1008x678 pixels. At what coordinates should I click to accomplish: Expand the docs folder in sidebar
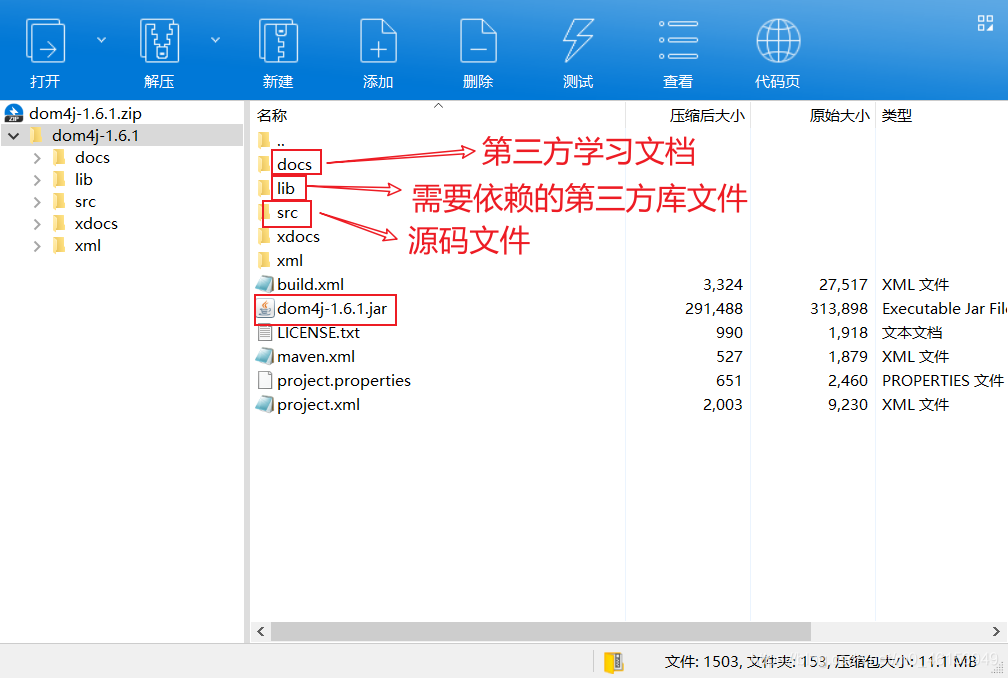tap(37, 157)
